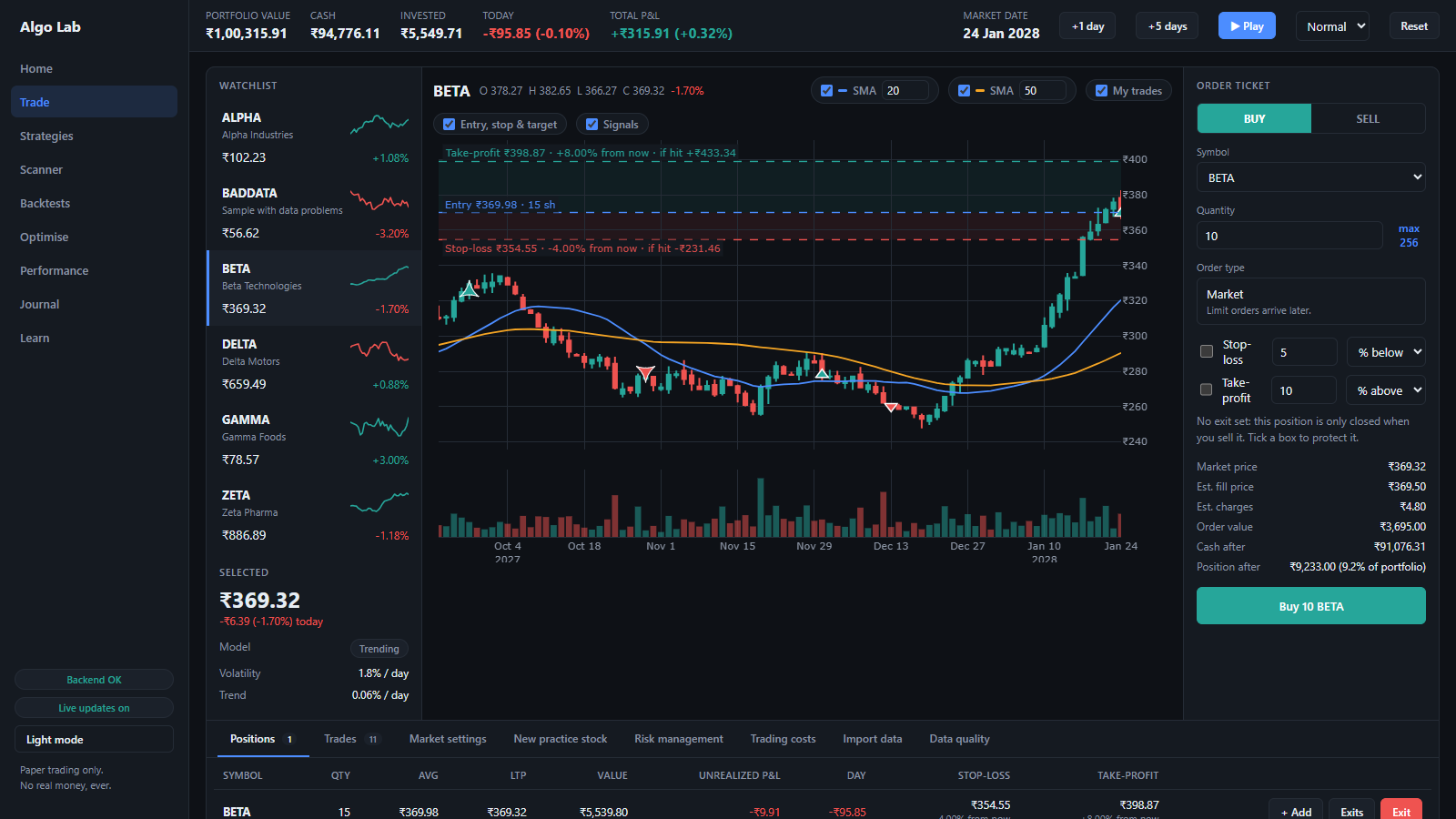Uncheck Entry, stop & target overlay

point(449,125)
